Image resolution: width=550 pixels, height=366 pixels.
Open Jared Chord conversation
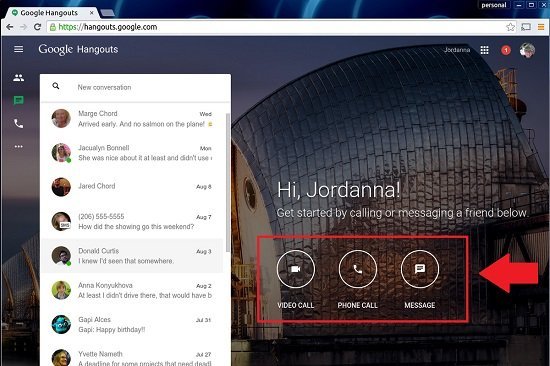pyautogui.click(x=132, y=187)
